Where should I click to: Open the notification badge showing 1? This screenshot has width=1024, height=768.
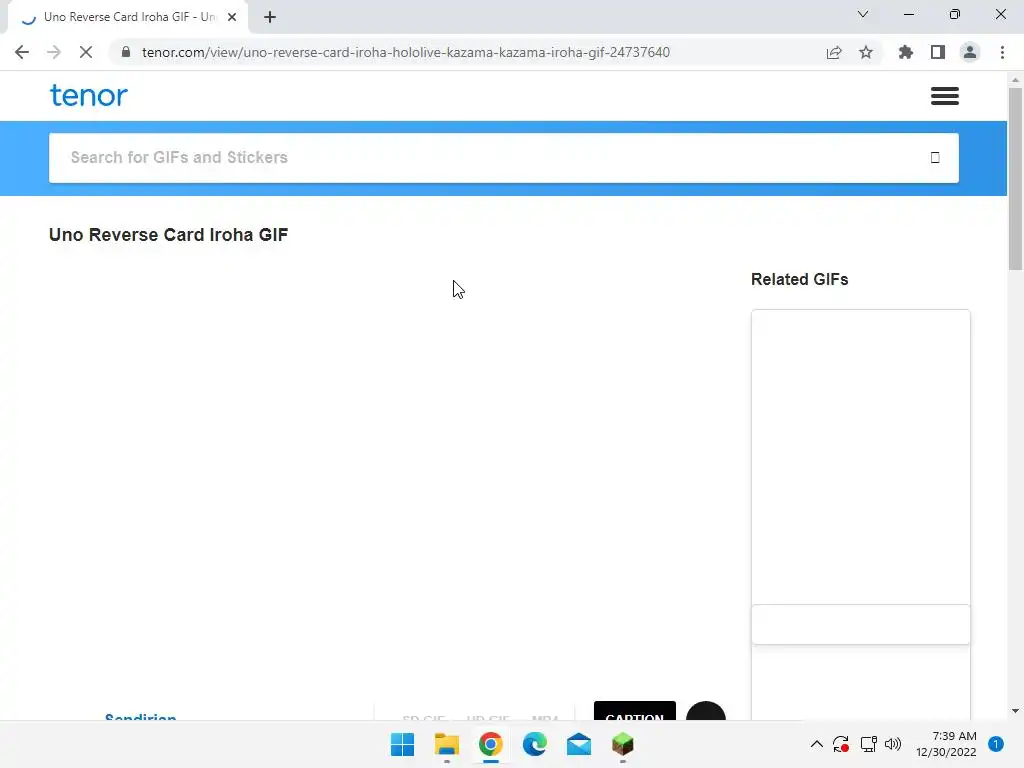click(995, 744)
